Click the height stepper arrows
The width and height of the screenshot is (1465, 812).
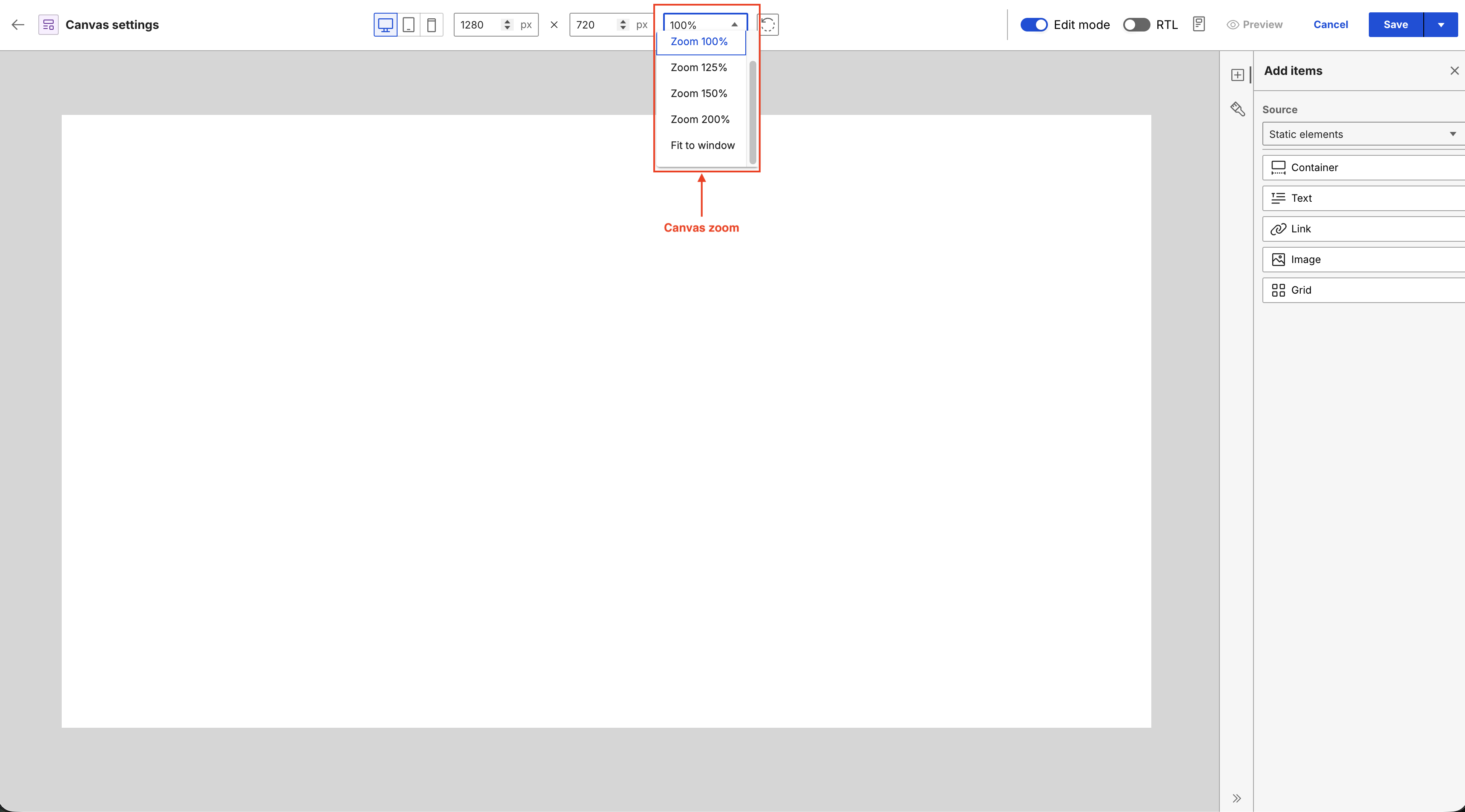623,24
